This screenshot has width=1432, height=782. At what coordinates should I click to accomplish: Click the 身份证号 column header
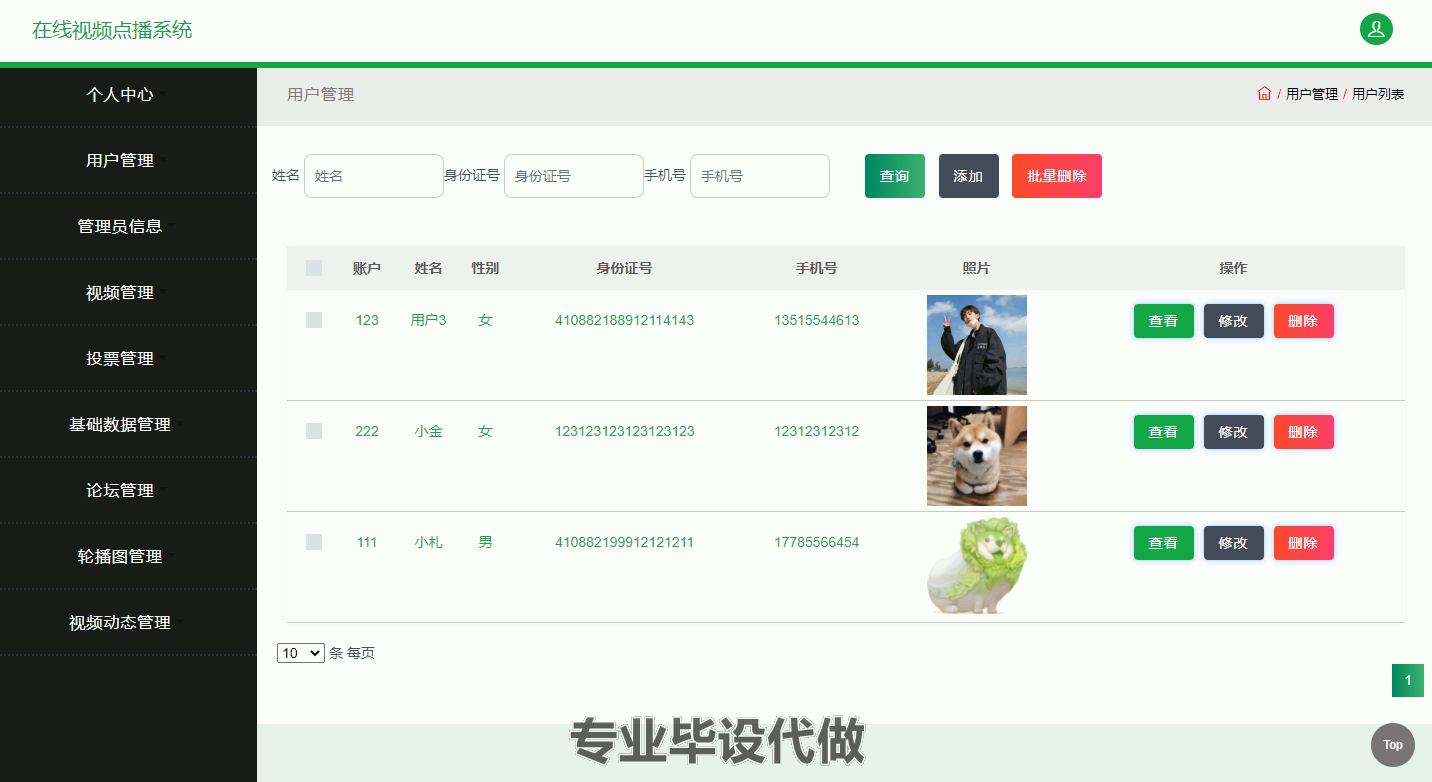pyautogui.click(x=625, y=268)
